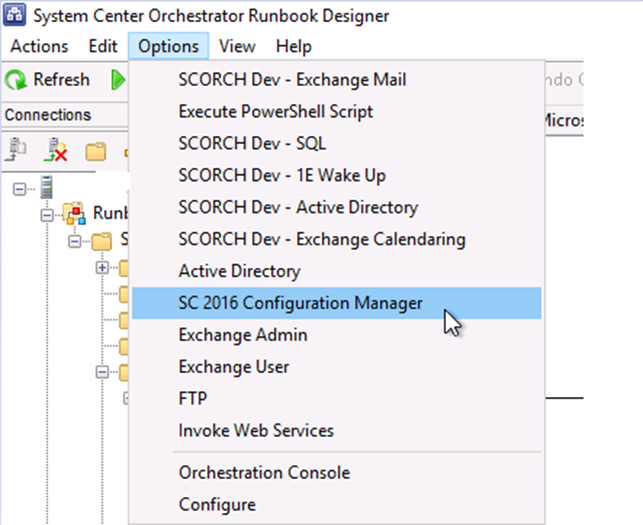Collapse the folder under Runbooks

pyautogui.click(x=75, y=241)
